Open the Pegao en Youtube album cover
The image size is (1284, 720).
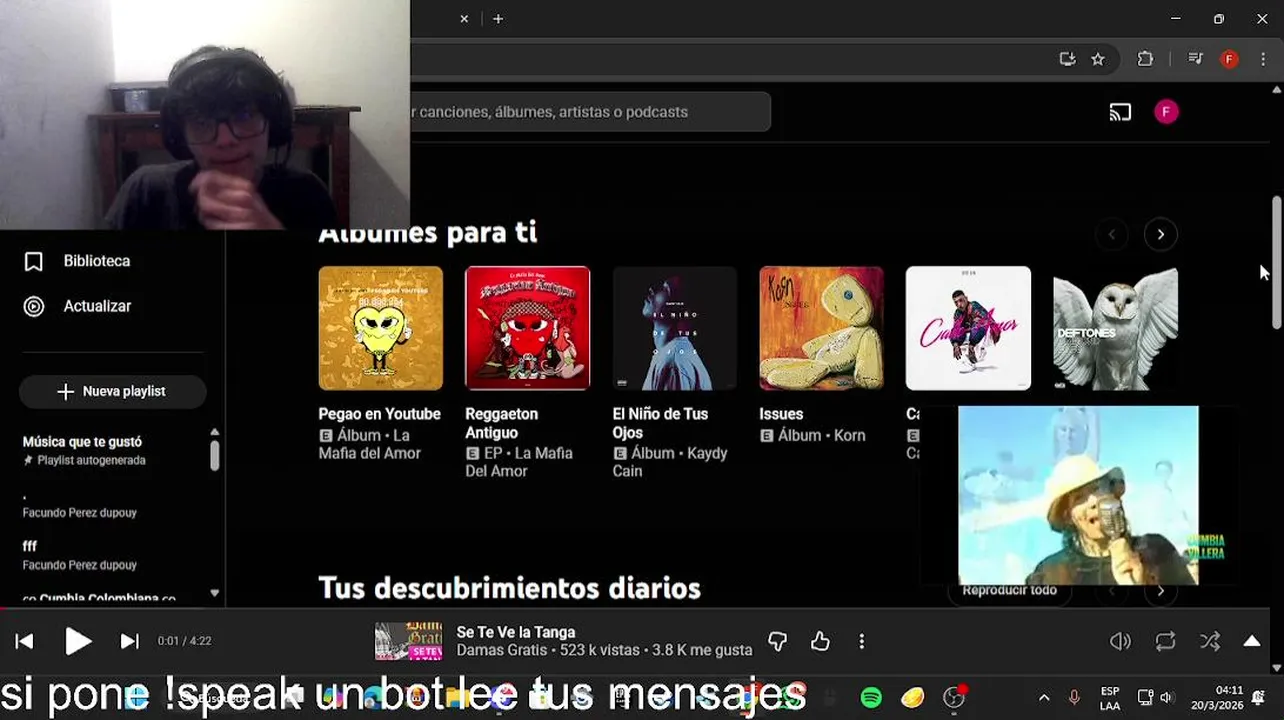click(x=380, y=328)
